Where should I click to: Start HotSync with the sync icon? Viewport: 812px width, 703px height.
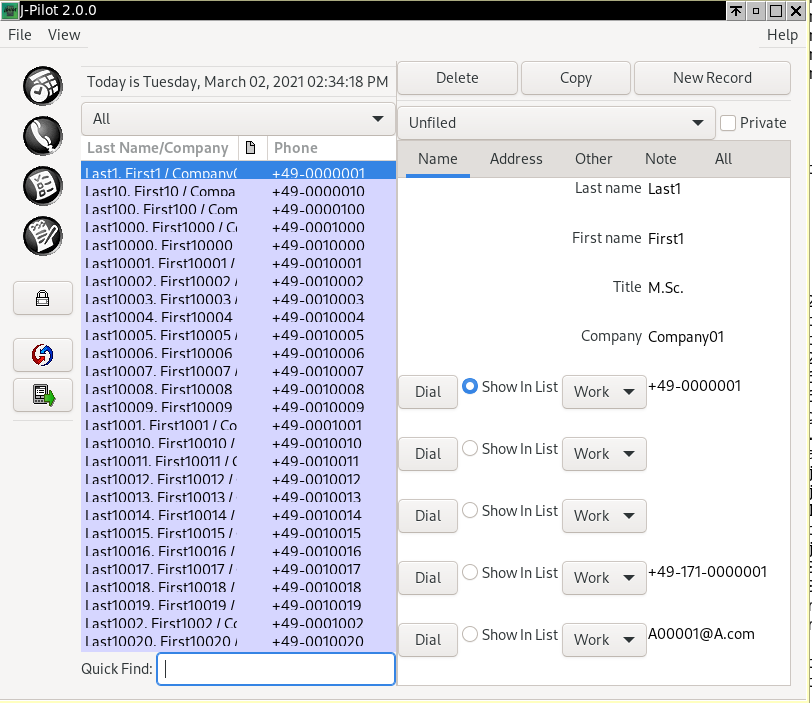42,354
